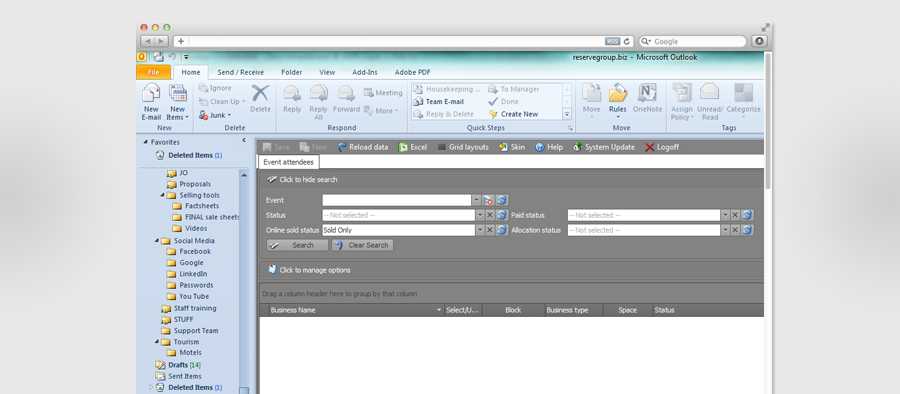Refresh the Paid status field
The width and height of the screenshot is (900, 394).
pos(747,215)
